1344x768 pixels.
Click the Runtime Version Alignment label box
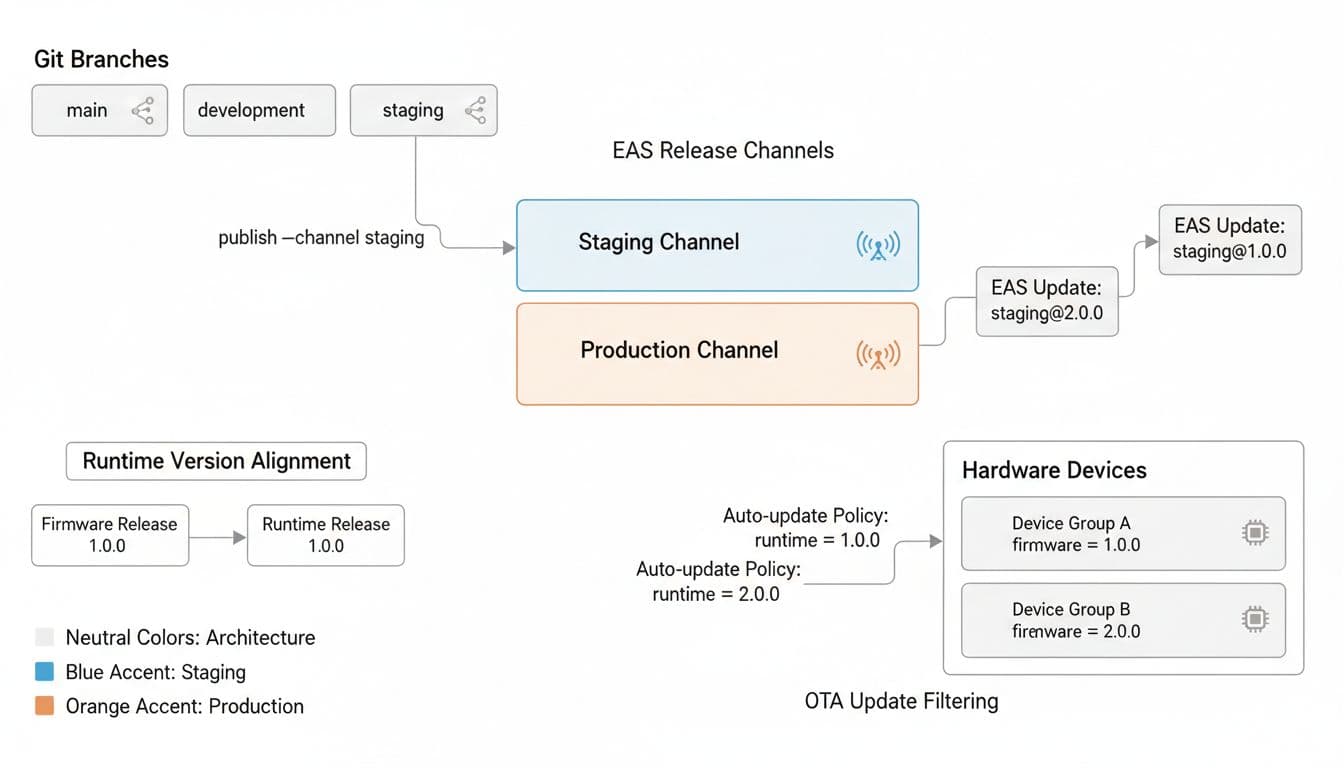click(216, 461)
